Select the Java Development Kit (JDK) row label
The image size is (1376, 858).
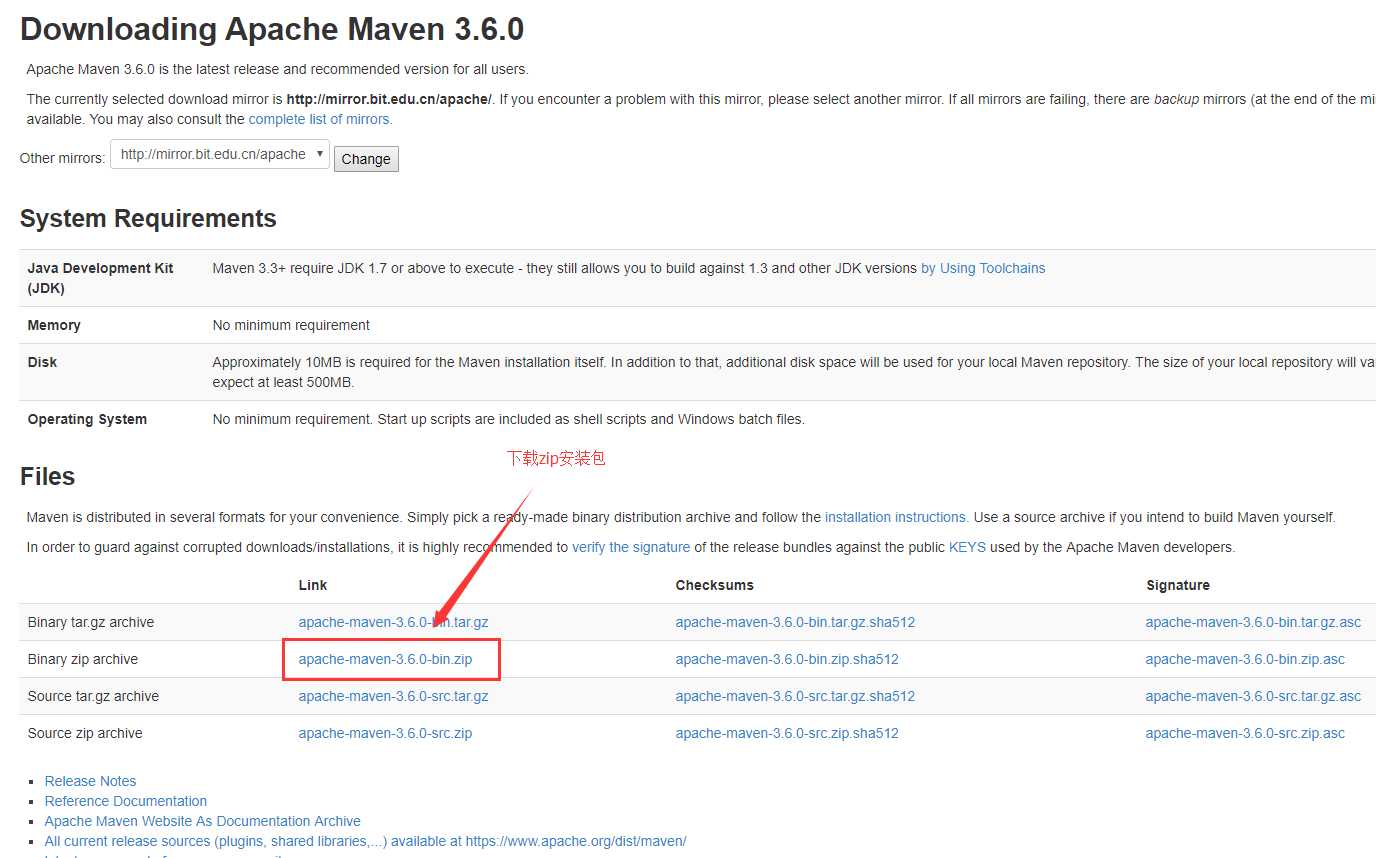100,278
